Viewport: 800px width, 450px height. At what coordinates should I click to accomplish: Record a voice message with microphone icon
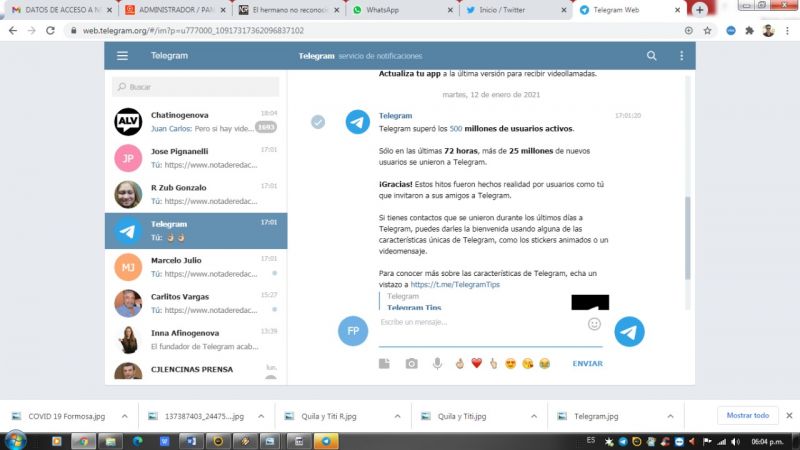(x=437, y=363)
